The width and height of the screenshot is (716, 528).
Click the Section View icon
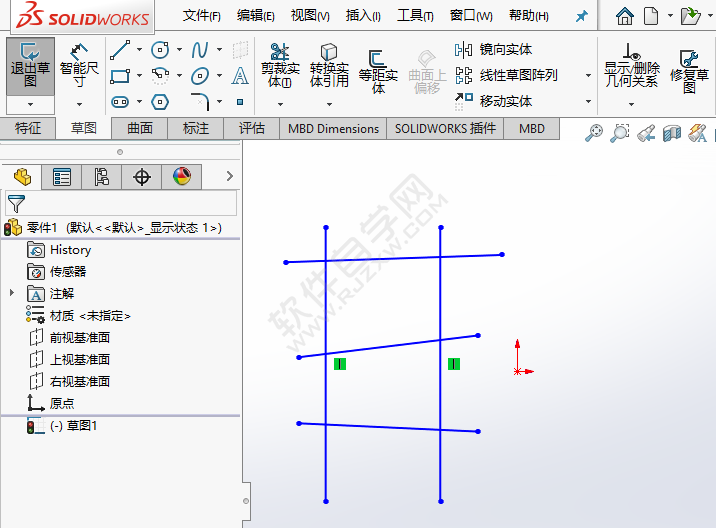672,133
